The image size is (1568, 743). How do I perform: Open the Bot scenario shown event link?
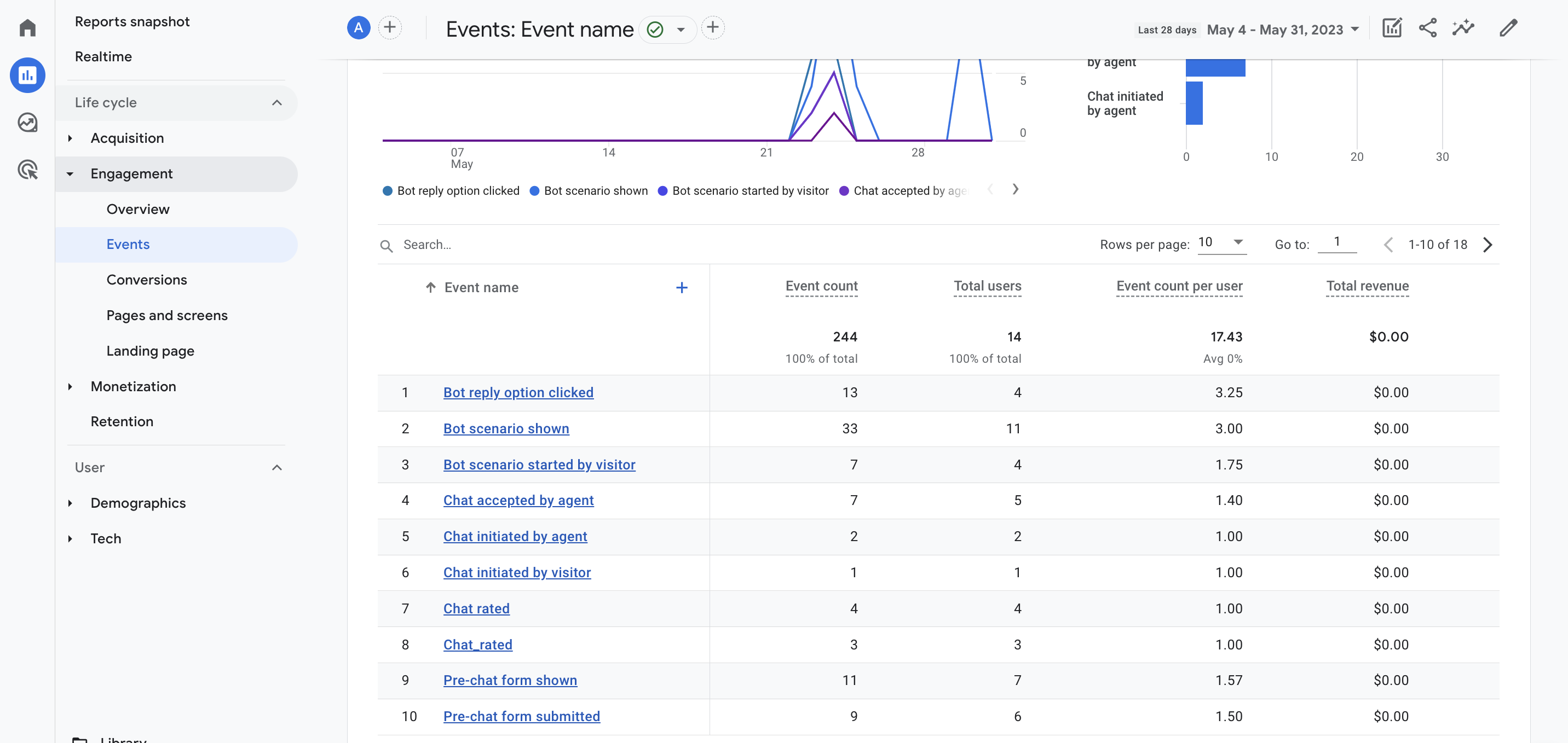tap(506, 428)
